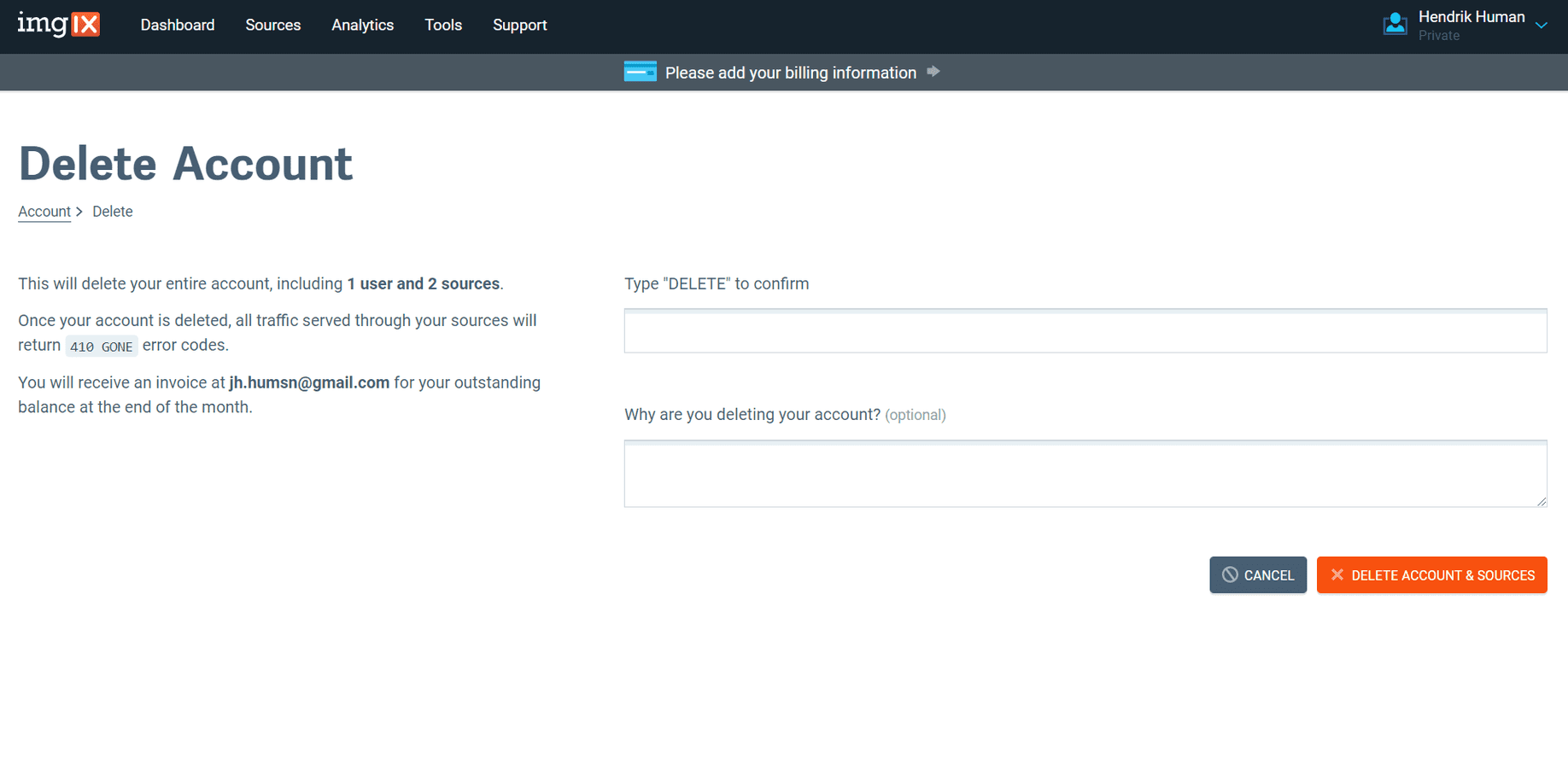The image size is (1568, 764).
Task: Open the Sources menu item
Action: point(273,26)
